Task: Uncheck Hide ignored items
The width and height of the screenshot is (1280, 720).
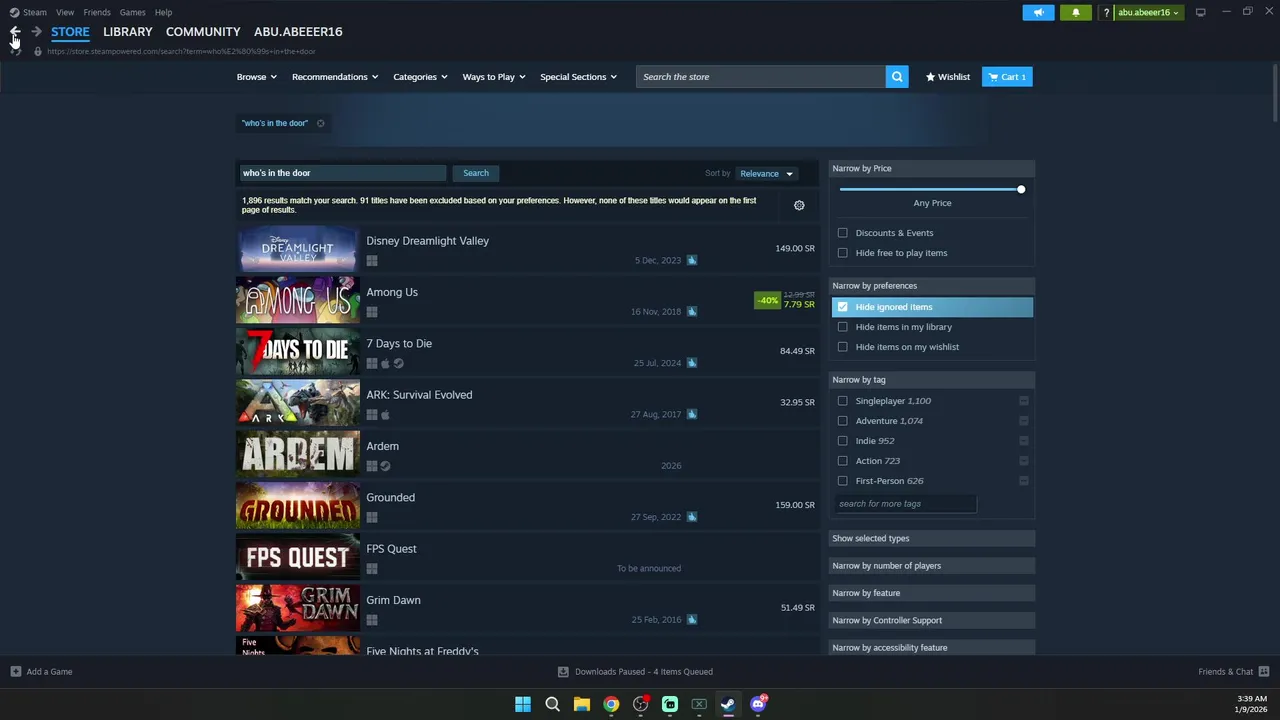Action: pos(843,307)
